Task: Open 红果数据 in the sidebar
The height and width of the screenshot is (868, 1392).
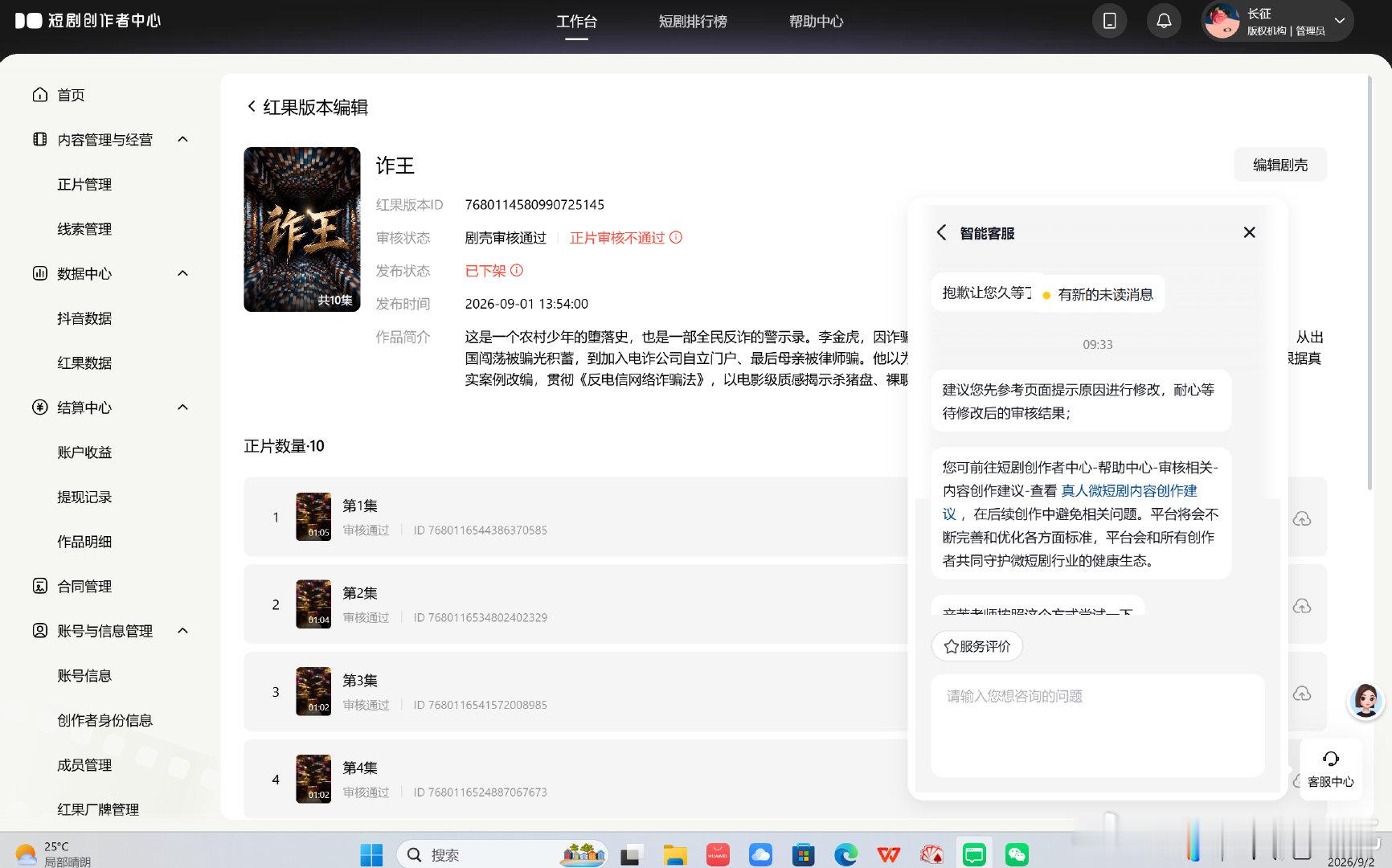Action: [x=84, y=362]
